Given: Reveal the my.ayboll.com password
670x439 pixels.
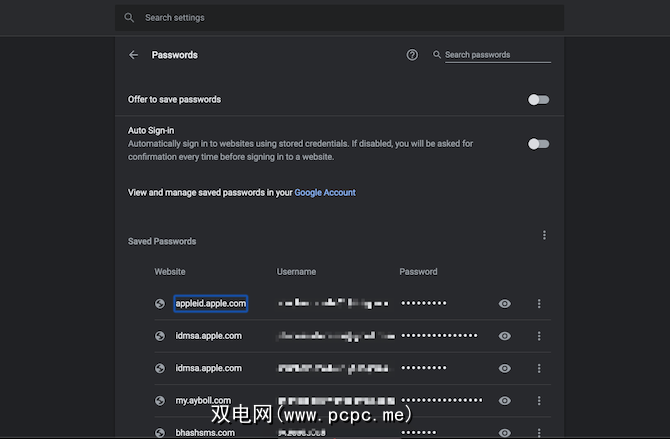Looking at the screenshot, I should pos(505,400).
